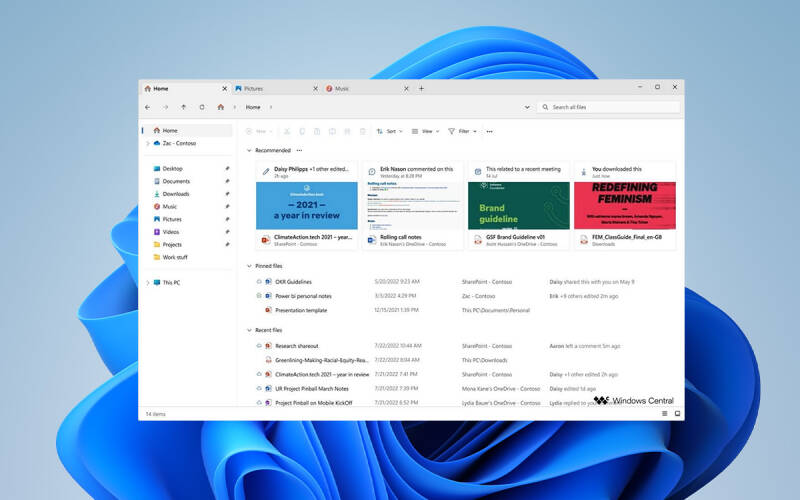Open the View dropdown
Image resolution: width=800 pixels, height=500 pixels.
pos(426,132)
